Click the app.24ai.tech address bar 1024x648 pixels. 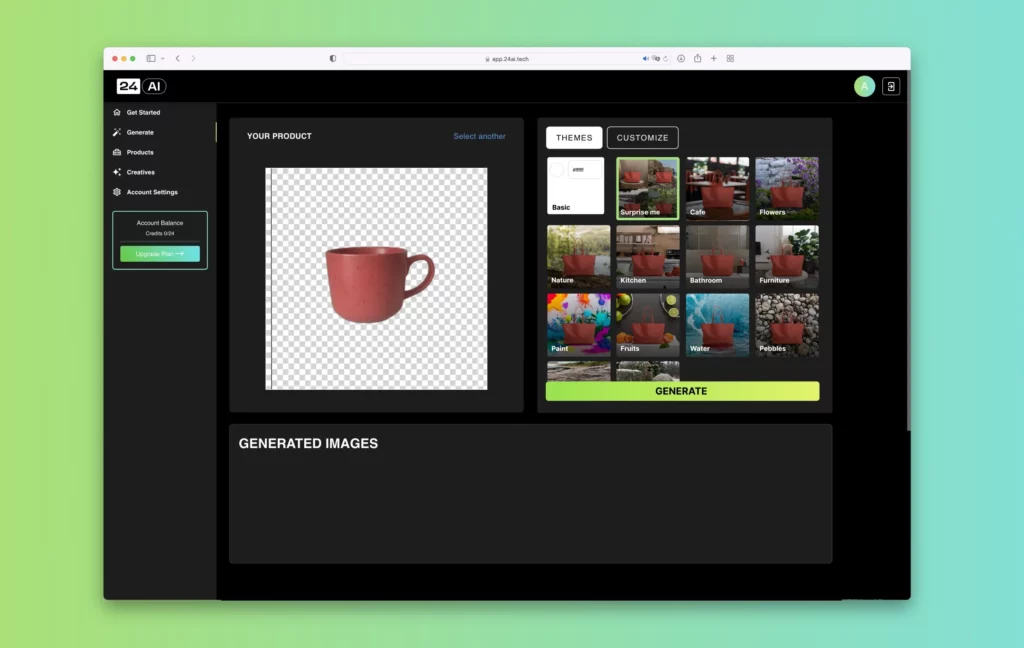(507, 59)
